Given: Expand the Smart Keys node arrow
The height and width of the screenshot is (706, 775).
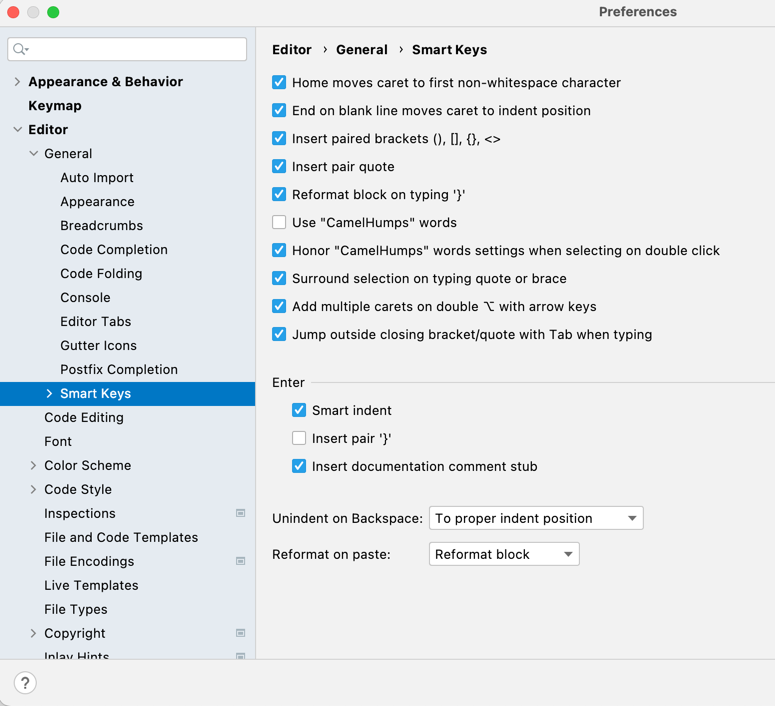Looking at the screenshot, I should (x=49, y=394).
